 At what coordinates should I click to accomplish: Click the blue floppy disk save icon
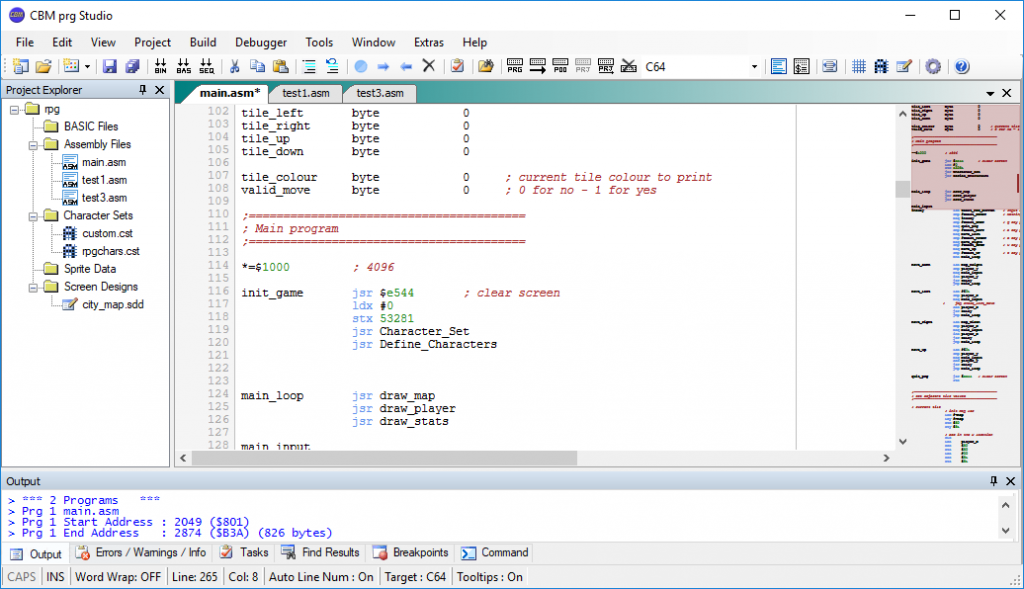pos(110,67)
